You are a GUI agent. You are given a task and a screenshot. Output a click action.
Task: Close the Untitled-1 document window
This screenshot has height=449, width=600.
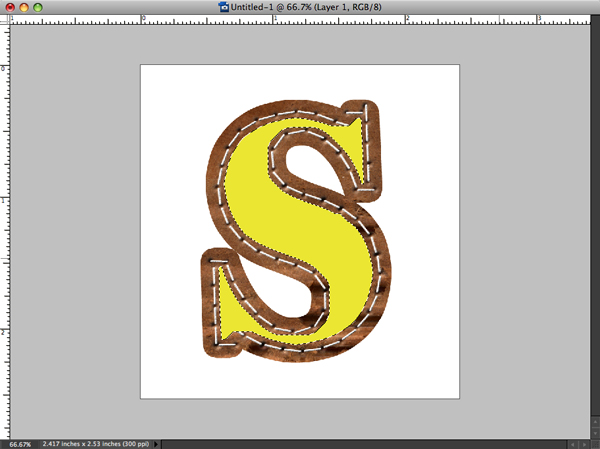coord(9,7)
